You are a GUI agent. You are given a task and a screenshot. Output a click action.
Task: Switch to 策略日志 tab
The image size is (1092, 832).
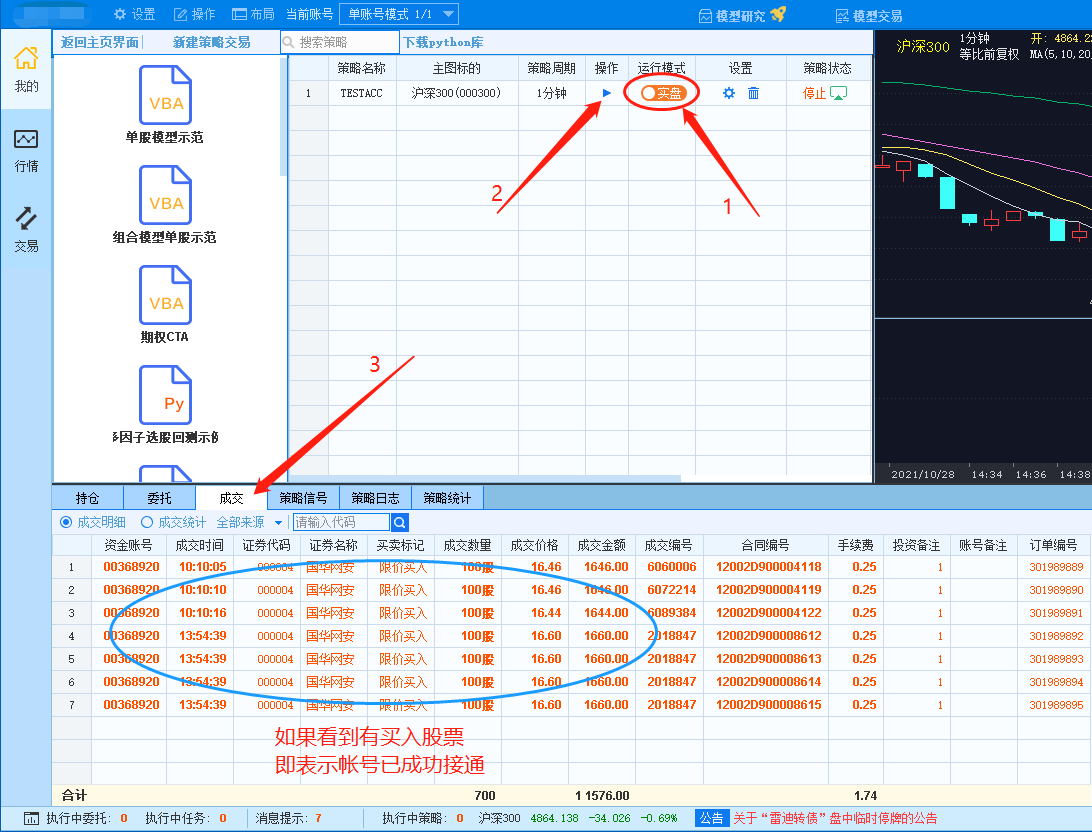tap(375, 498)
